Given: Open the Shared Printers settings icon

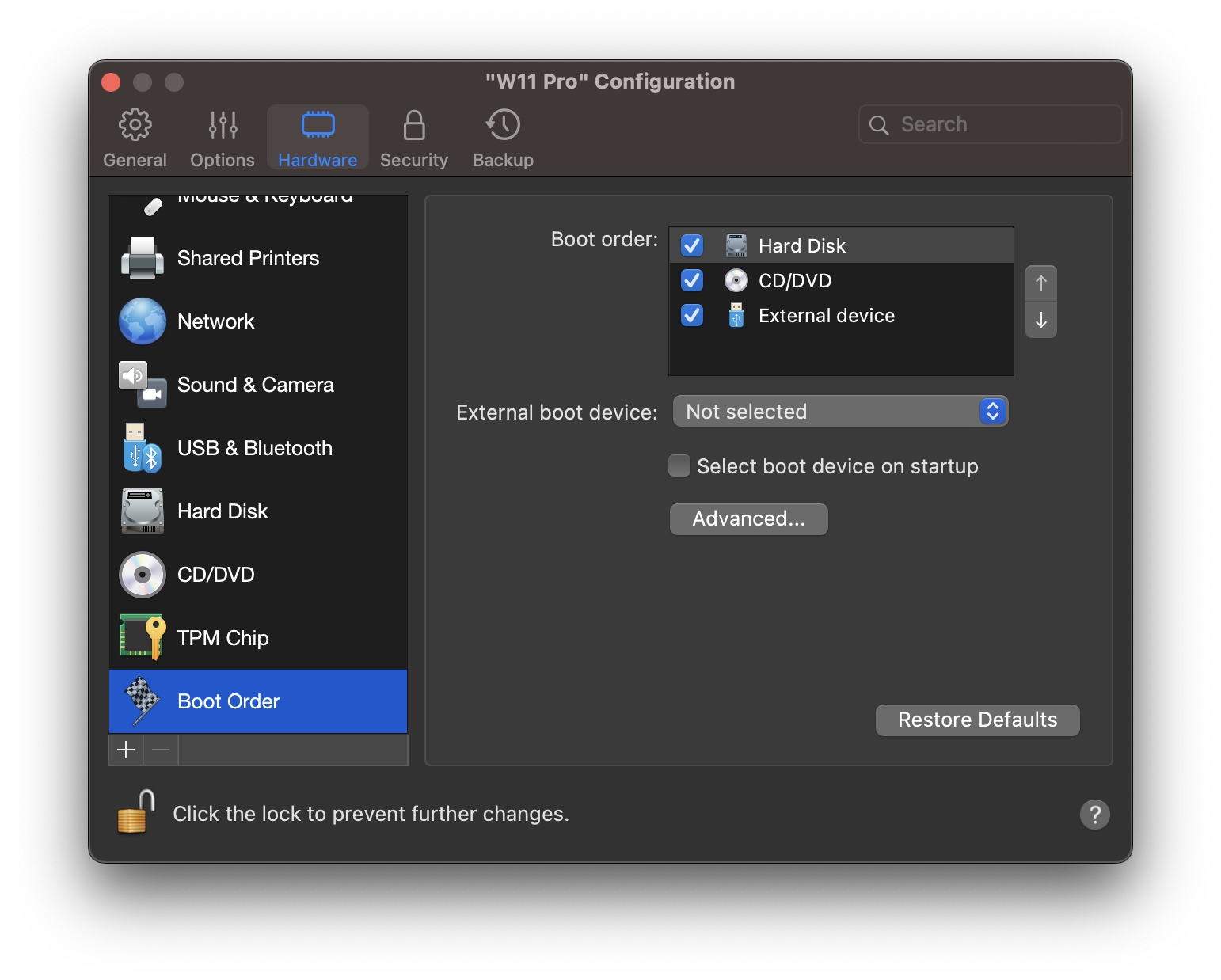Looking at the screenshot, I should tap(143, 258).
